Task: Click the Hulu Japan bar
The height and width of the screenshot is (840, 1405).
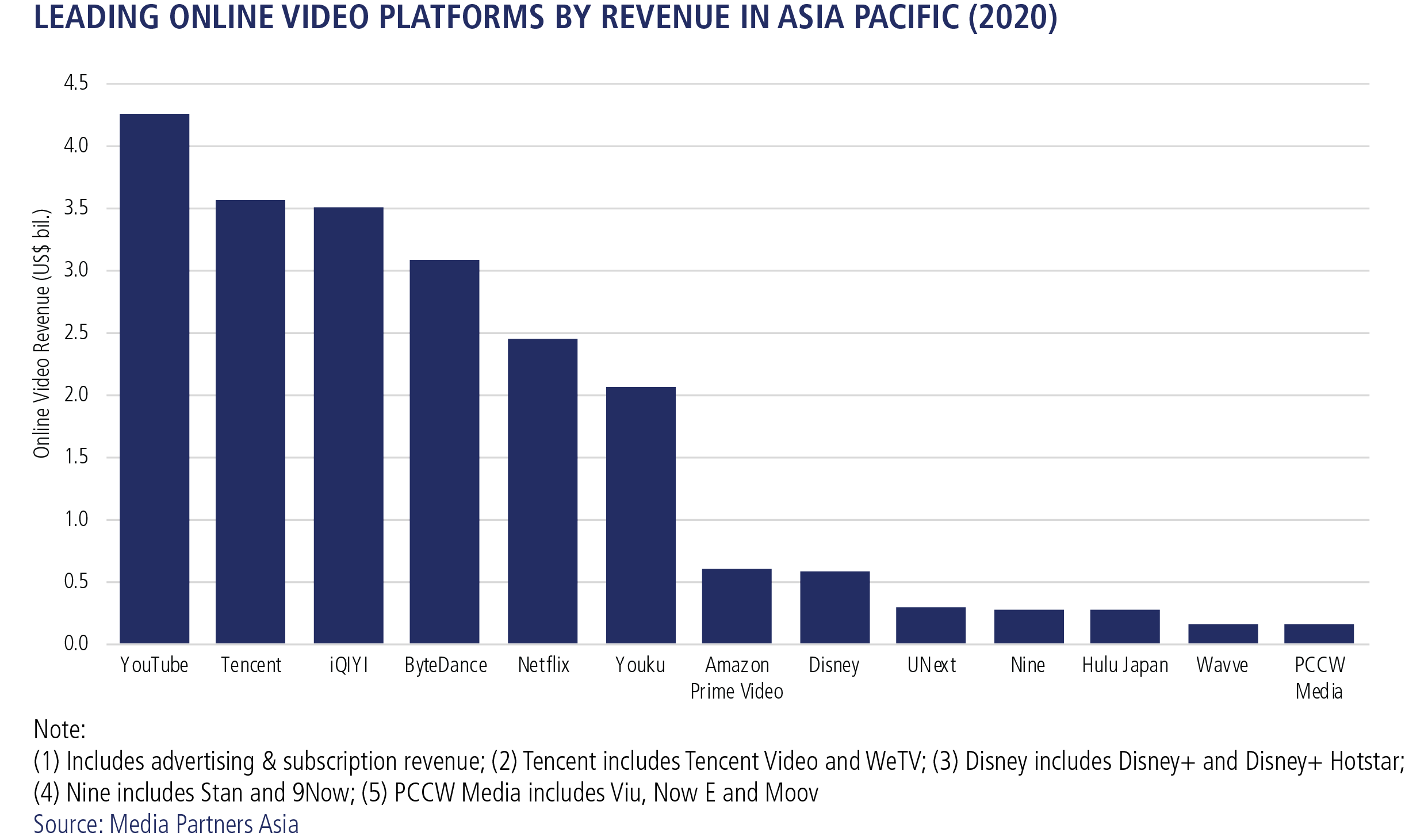Action: 1125,626
